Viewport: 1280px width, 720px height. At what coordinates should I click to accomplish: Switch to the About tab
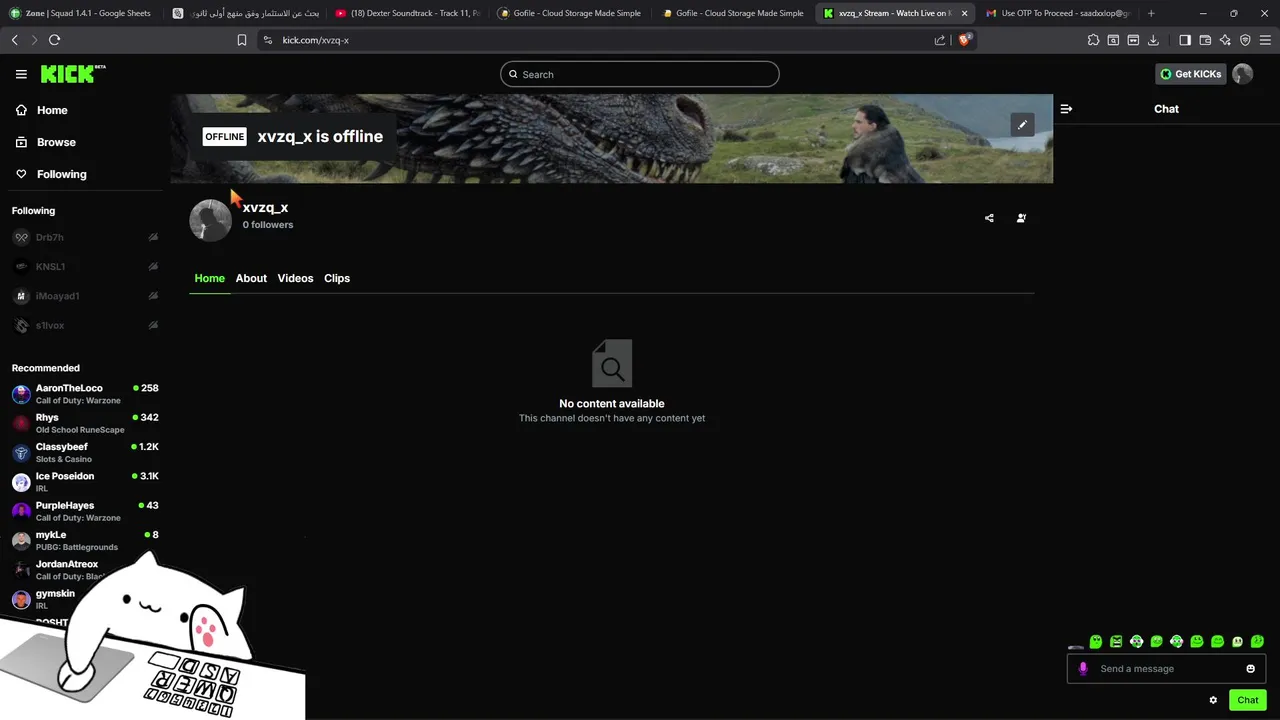coord(251,278)
